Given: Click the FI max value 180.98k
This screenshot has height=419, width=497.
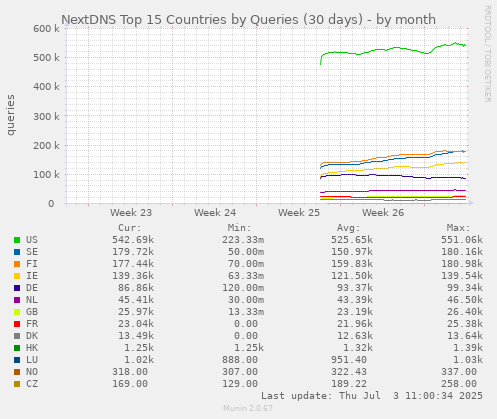Looking at the screenshot, I should click(x=462, y=264).
